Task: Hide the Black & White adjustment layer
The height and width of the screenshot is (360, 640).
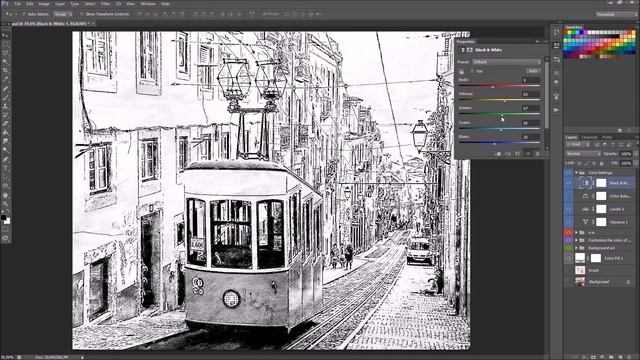Action: [569, 183]
